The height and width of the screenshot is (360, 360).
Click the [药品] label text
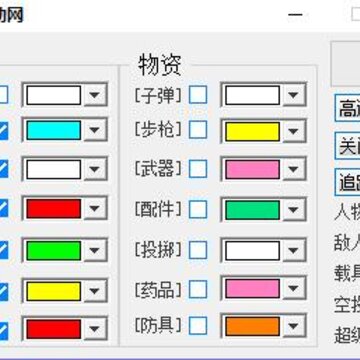pyautogui.click(x=158, y=290)
